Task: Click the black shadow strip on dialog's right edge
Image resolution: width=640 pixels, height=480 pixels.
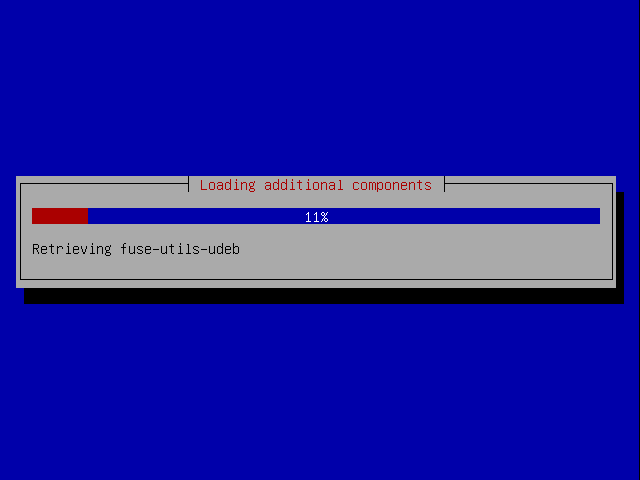Action: pos(620,240)
